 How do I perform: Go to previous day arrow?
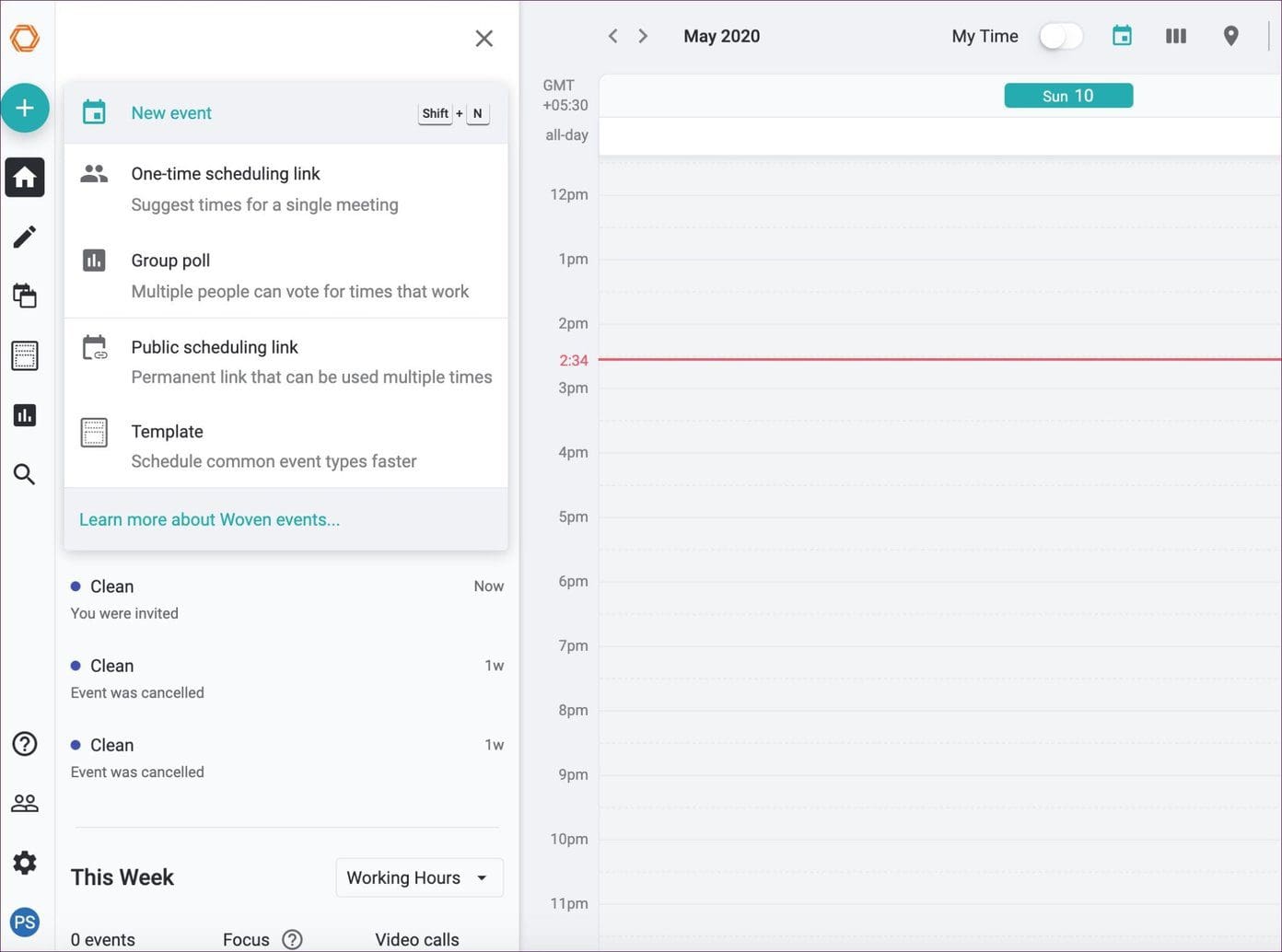point(612,36)
